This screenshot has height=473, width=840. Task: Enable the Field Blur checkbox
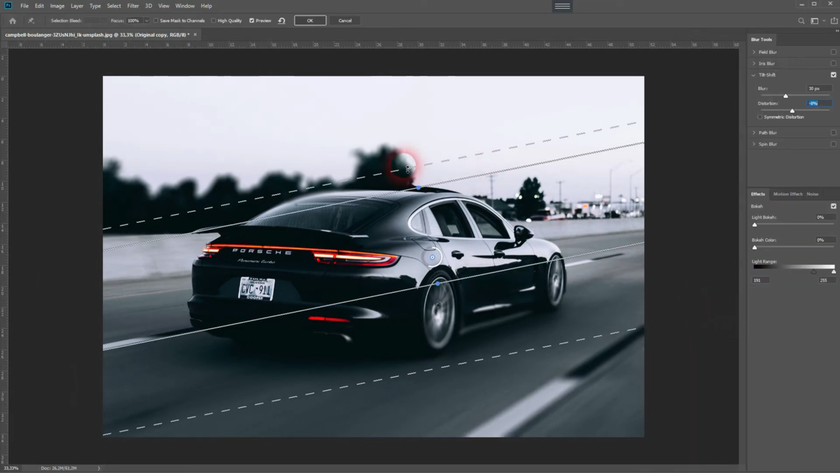coord(834,52)
